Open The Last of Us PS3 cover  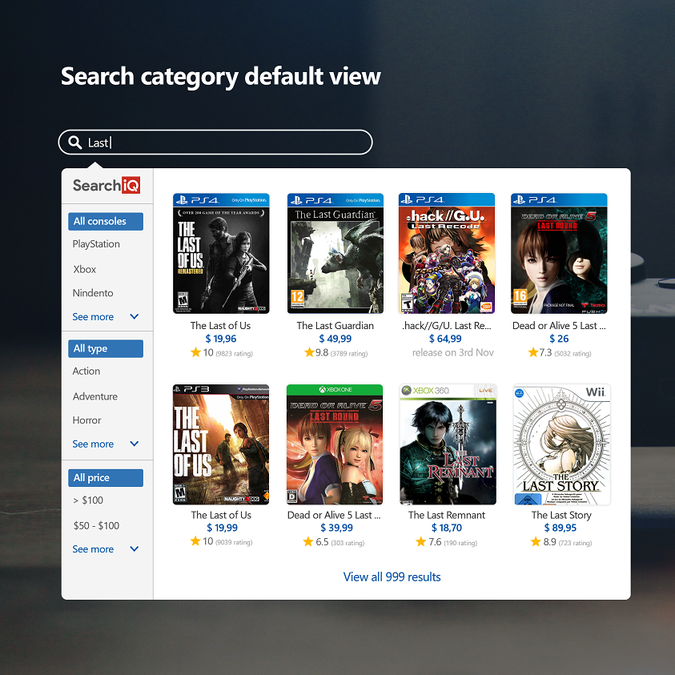(x=221, y=444)
